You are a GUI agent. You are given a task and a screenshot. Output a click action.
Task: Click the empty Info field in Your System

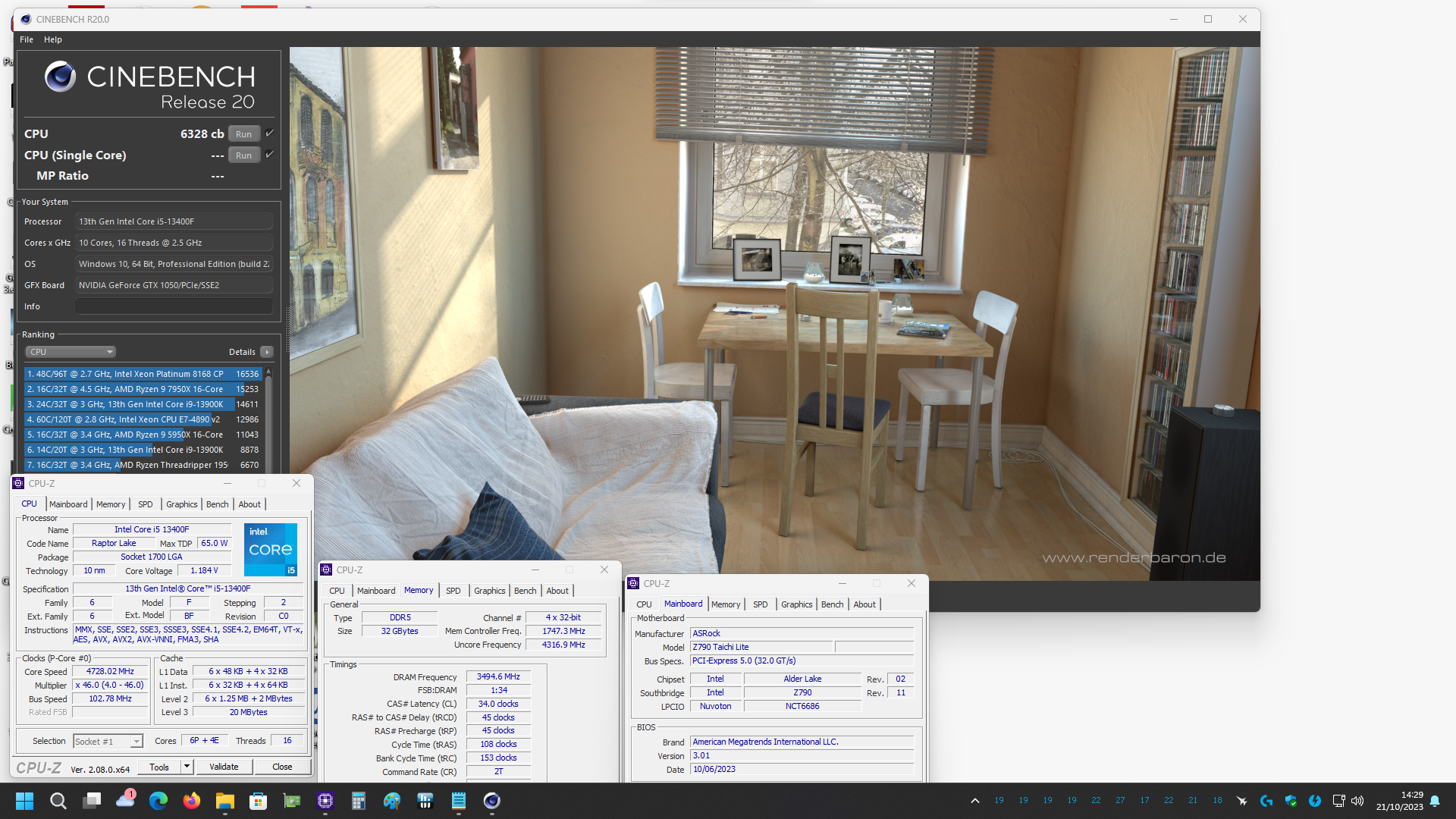pyautogui.click(x=174, y=306)
